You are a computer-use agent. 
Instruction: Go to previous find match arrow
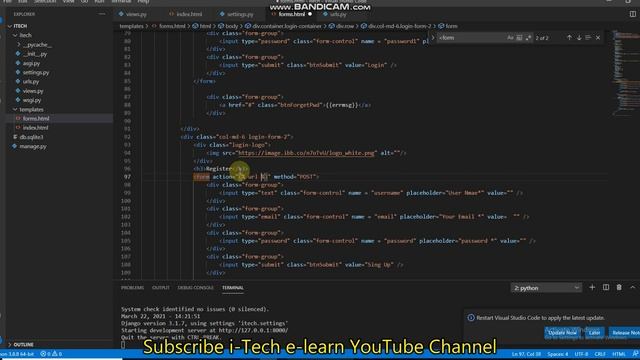569,38
